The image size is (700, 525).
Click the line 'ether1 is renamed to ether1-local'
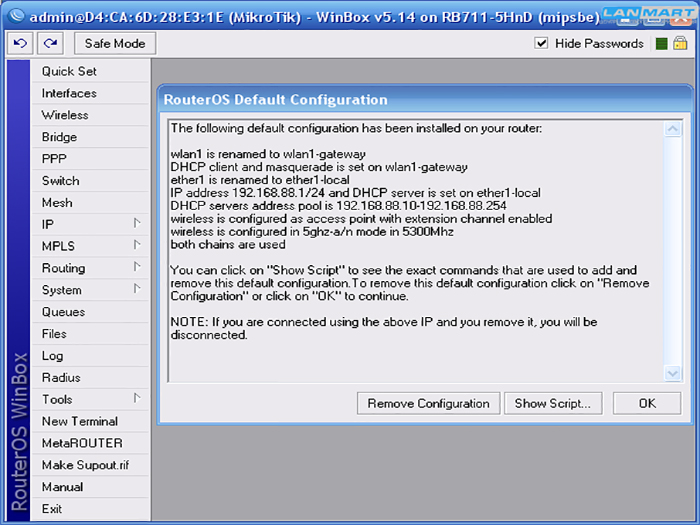coord(260,180)
